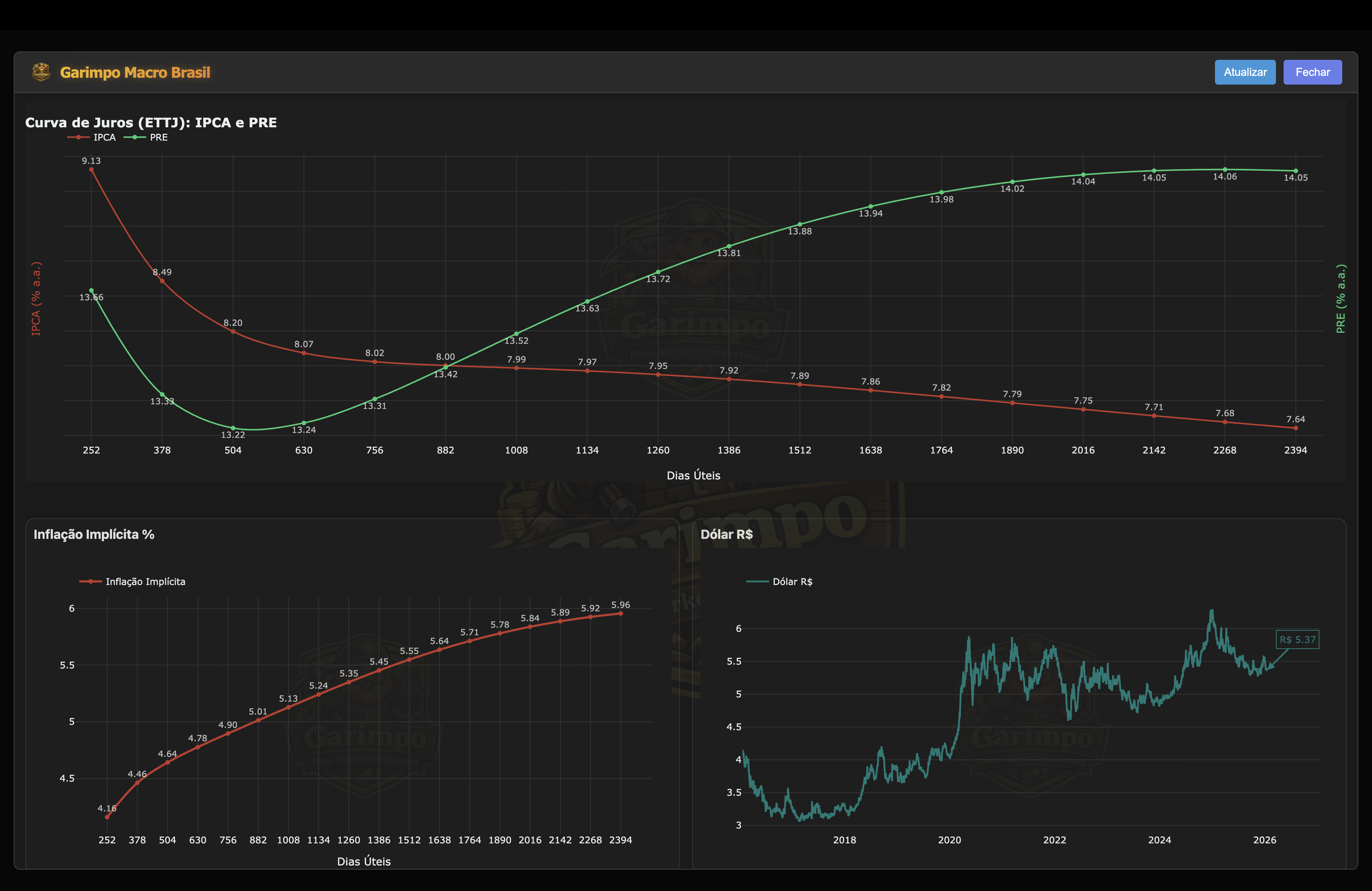The image size is (1372, 891).
Task: Select the red IPCA line marker in legend
Action: [78, 137]
